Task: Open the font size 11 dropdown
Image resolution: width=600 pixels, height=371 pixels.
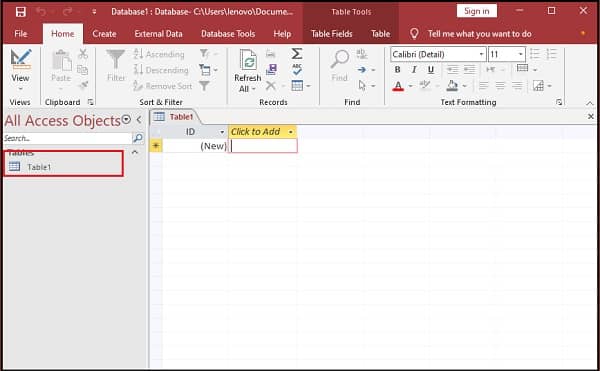Action: coord(520,54)
